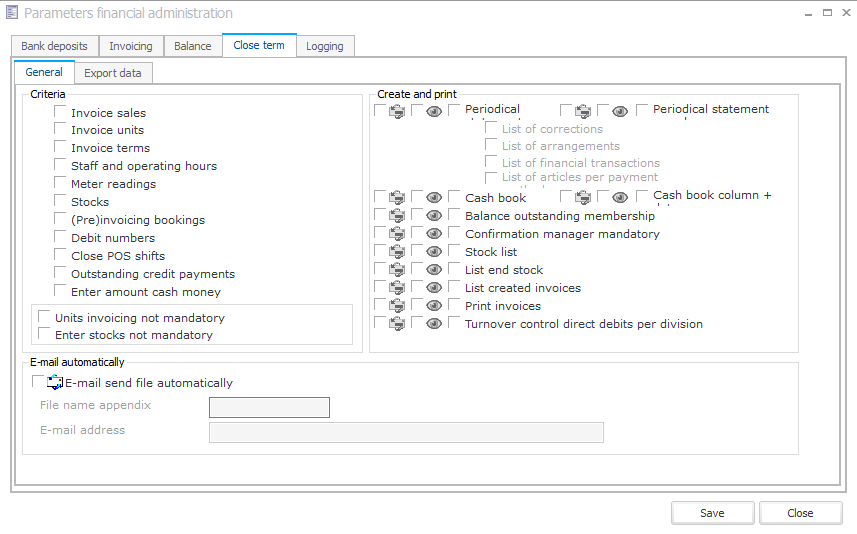This screenshot has height=534, width=857.
Task: Click printer icon for Balance outstanding membership
Action: [397, 215]
